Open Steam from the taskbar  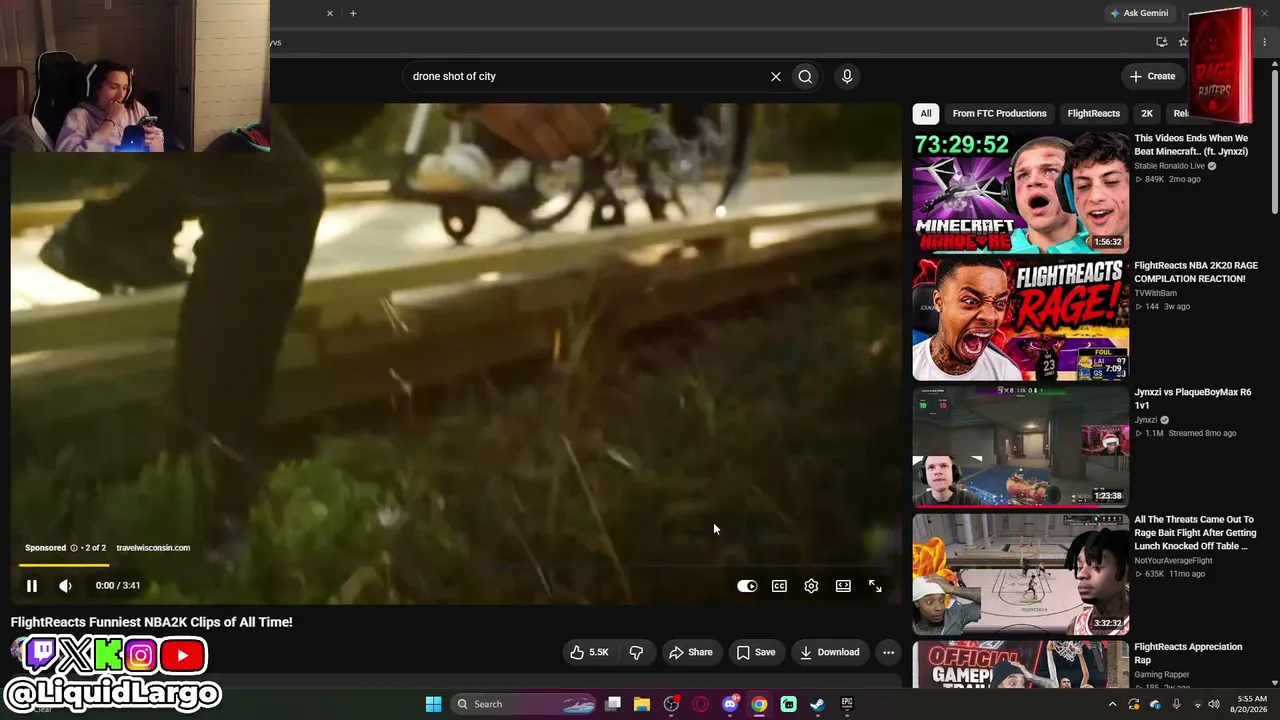[817, 704]
